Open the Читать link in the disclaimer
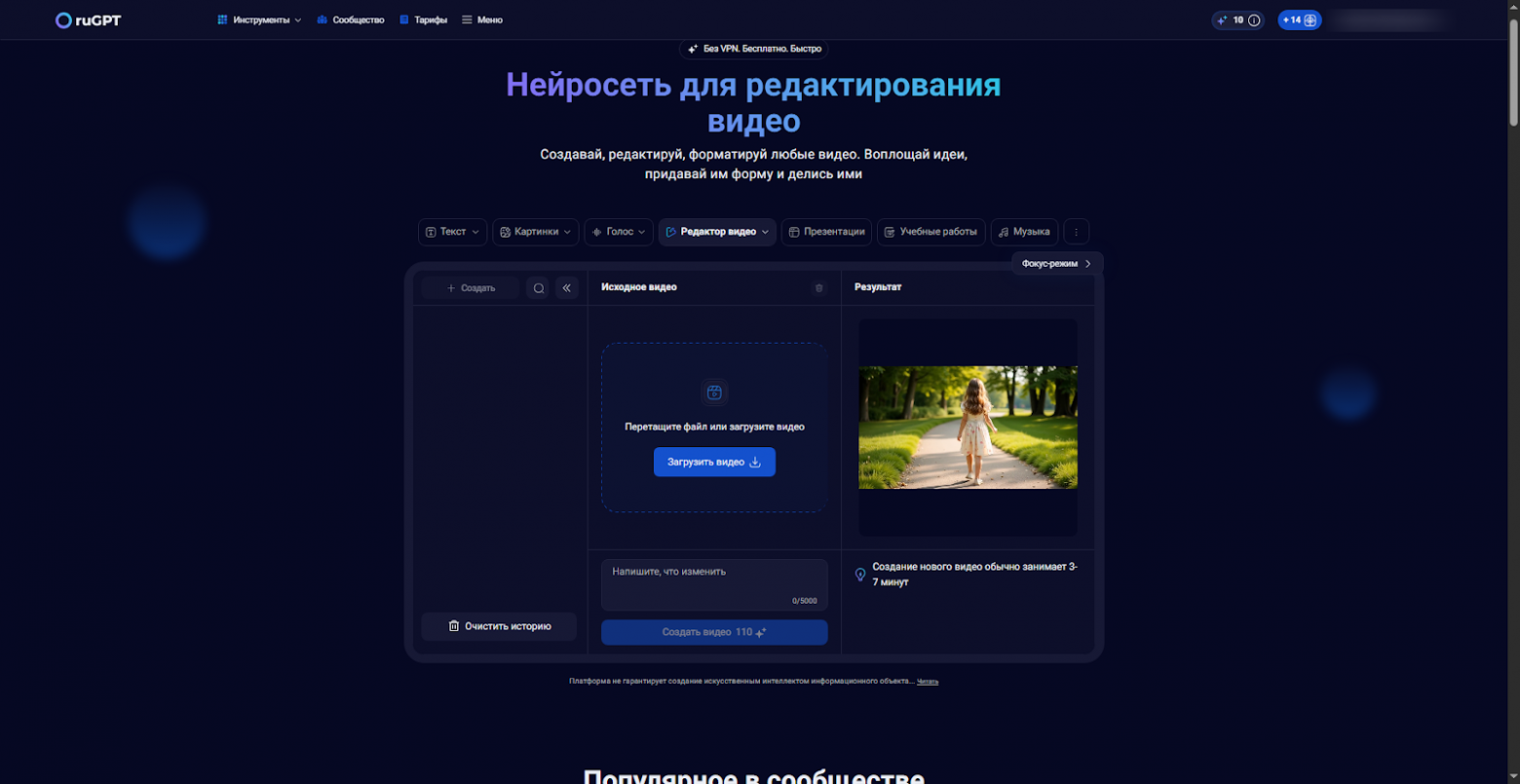 pos(927,681)
